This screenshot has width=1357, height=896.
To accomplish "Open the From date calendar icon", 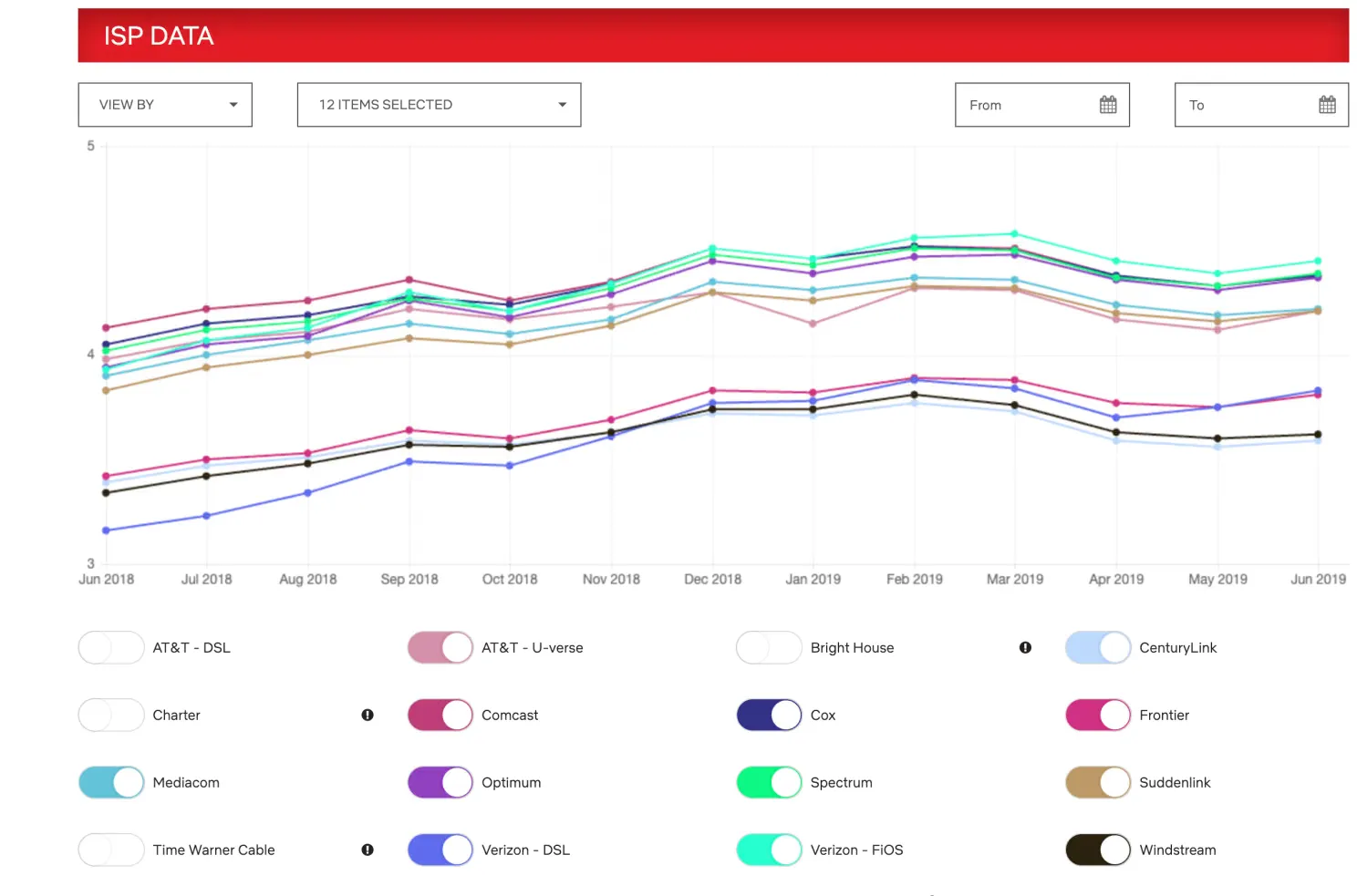I will [x=1108, y=105].
